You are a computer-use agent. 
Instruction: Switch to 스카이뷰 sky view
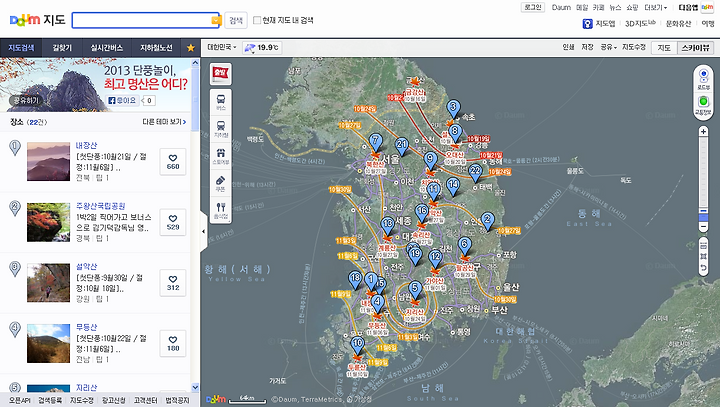click(x=695, y=47)
